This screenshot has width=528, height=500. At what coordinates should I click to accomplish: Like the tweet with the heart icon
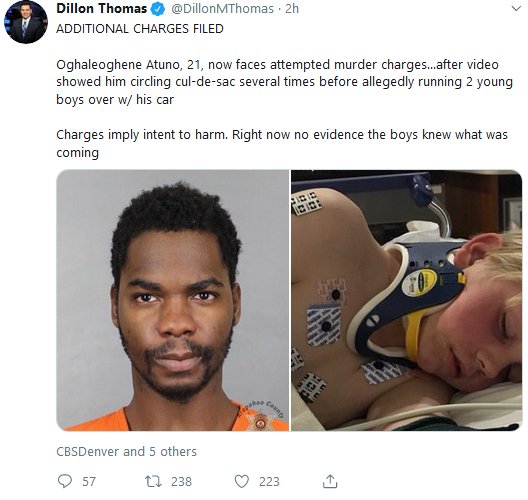pos(241,481)
